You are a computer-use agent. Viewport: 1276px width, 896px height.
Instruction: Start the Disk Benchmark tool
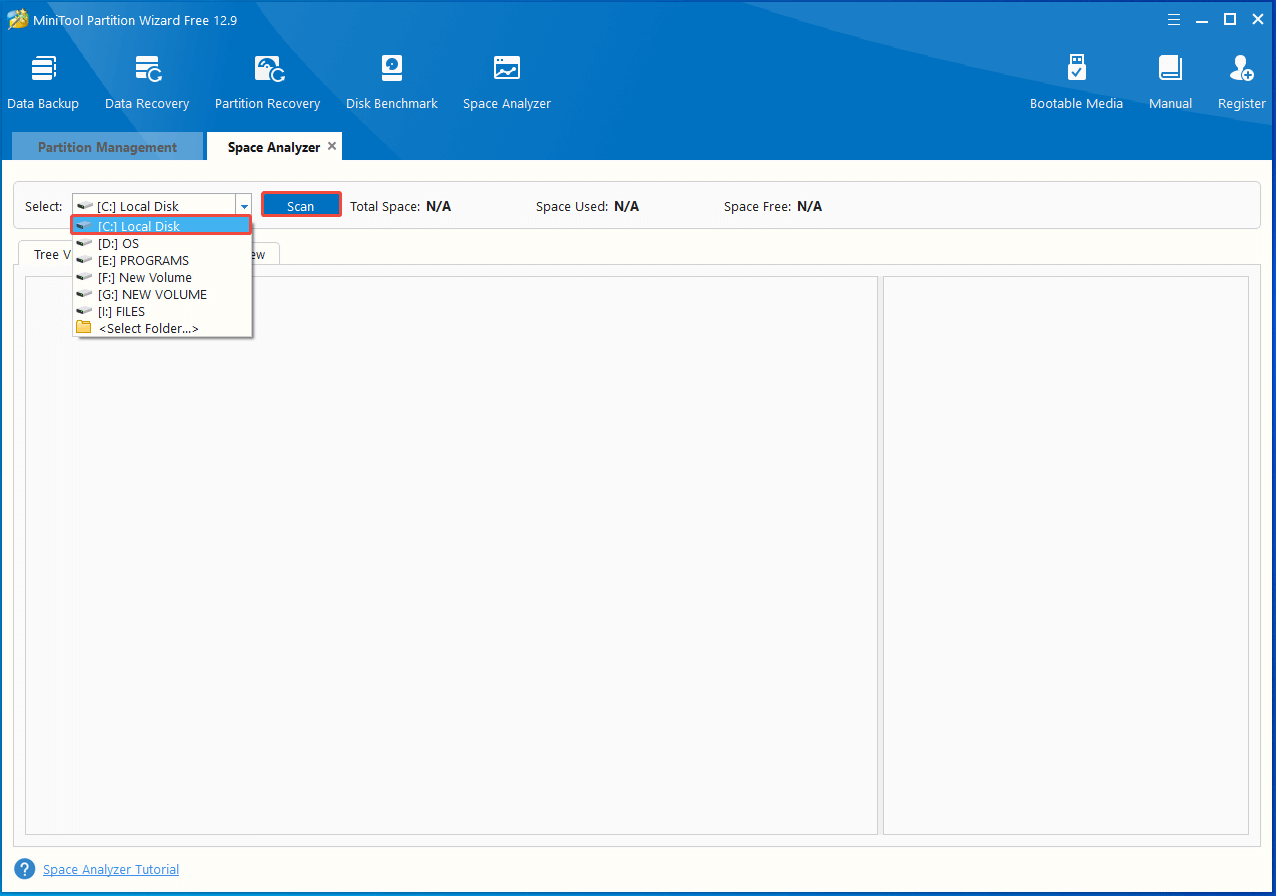coord(392,83)
